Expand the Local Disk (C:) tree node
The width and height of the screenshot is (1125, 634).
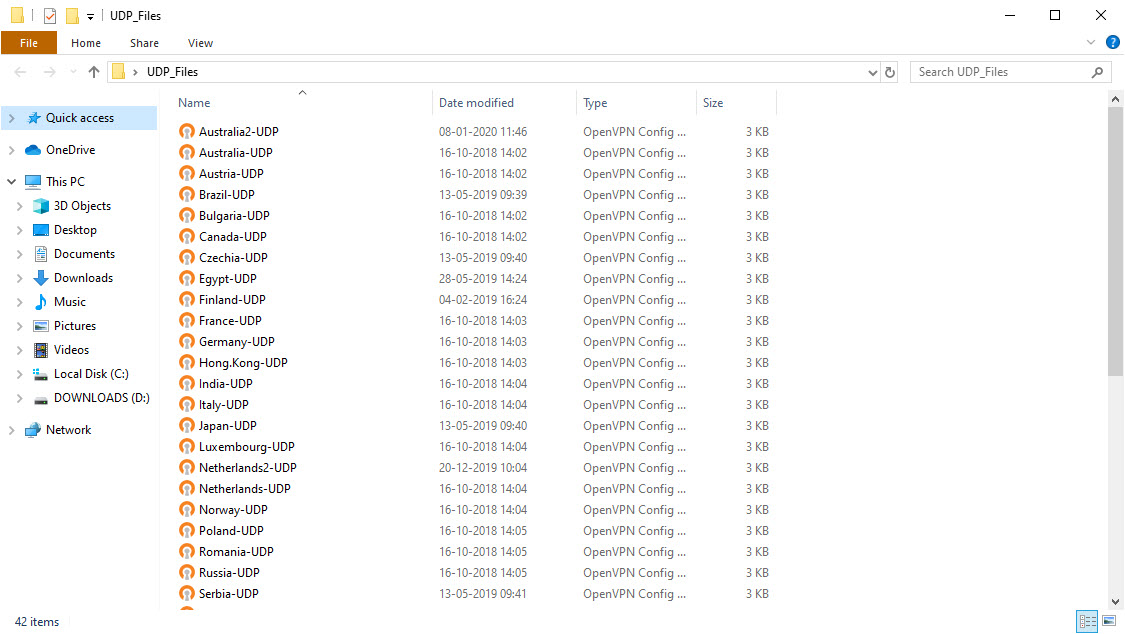click(19, 374)
